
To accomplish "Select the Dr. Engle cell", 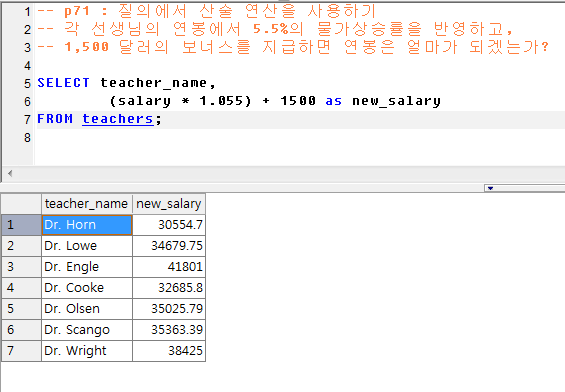I will click(87, 267).
